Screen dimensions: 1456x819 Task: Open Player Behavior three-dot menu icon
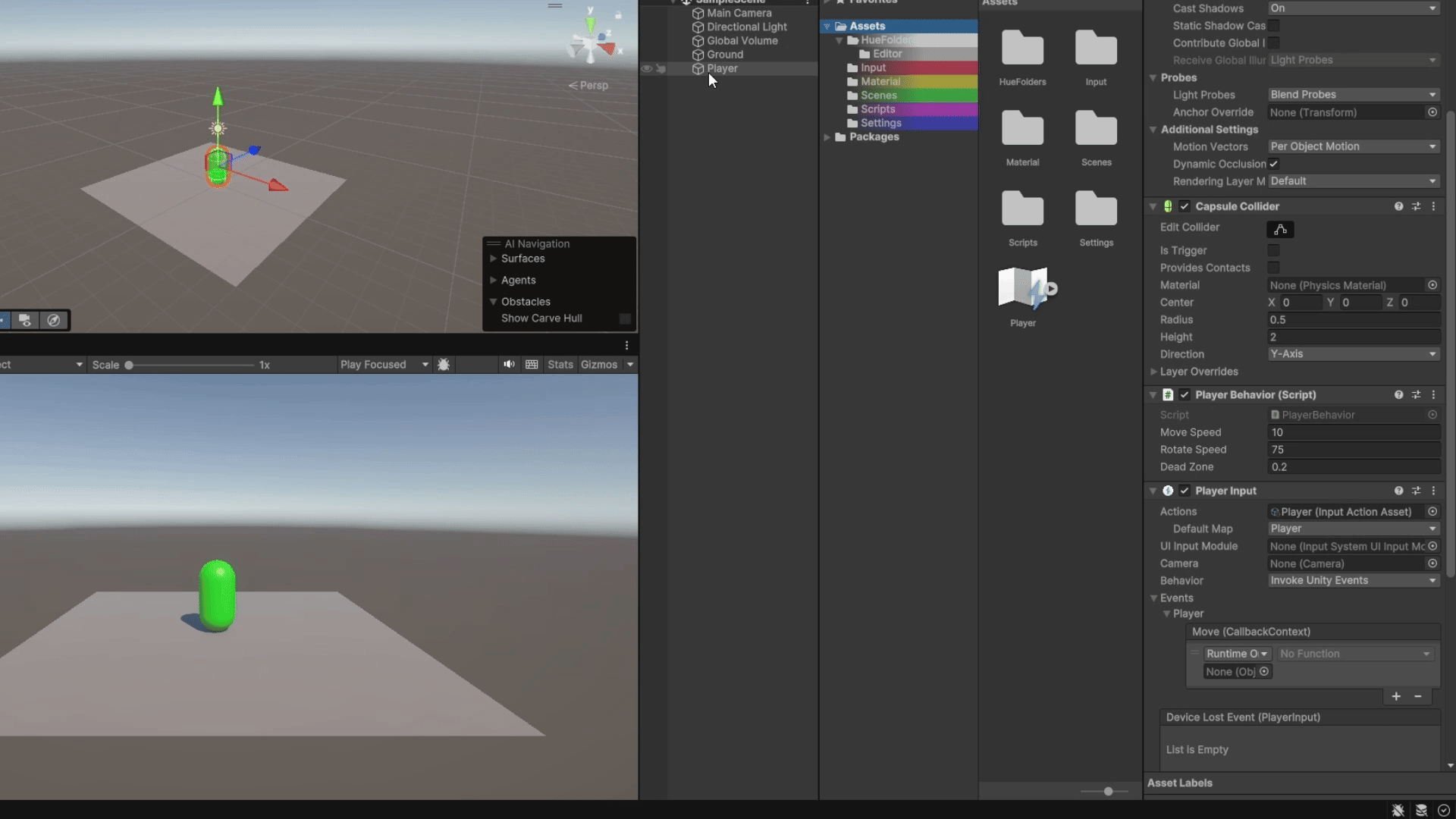(1433, 395)
